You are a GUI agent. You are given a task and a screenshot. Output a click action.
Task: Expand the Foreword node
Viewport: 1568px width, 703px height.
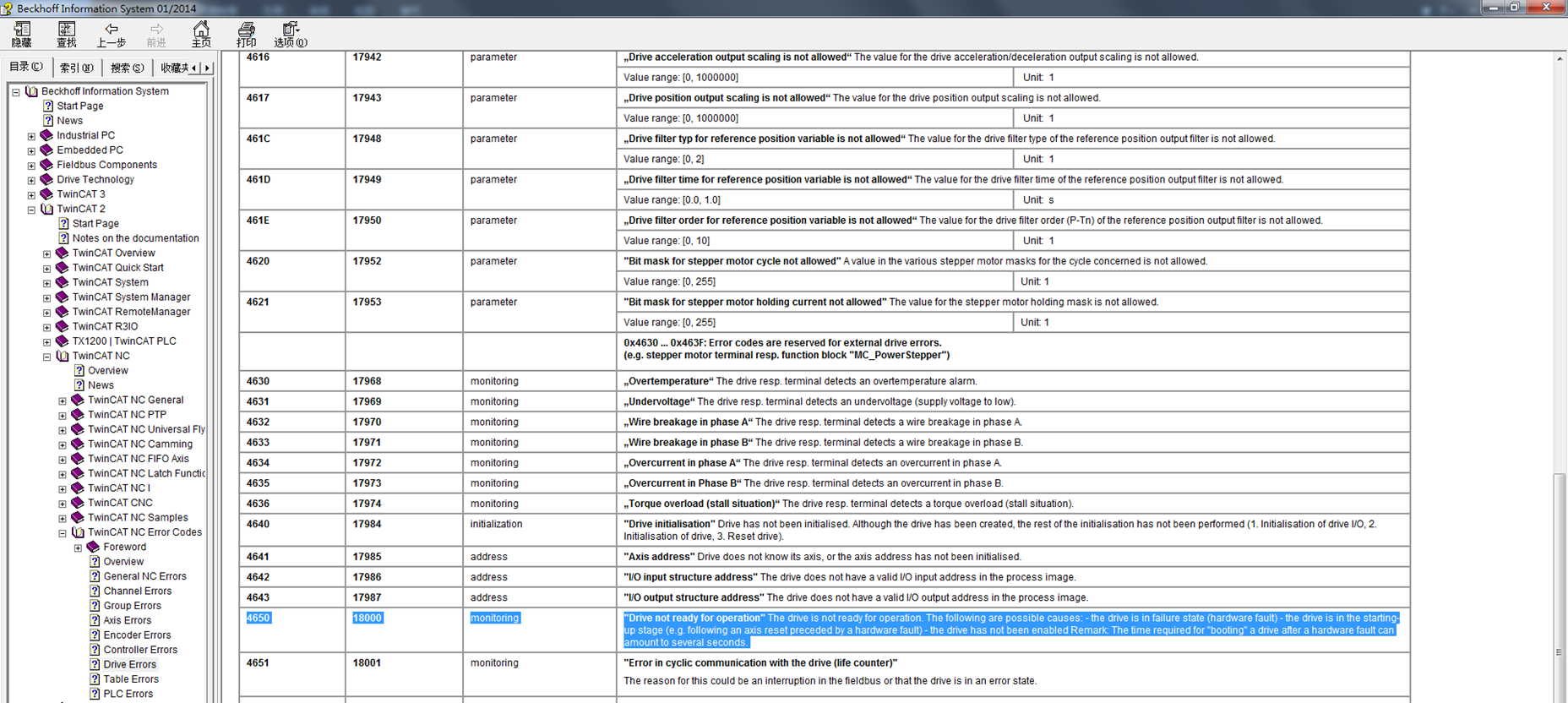(79, 548)
